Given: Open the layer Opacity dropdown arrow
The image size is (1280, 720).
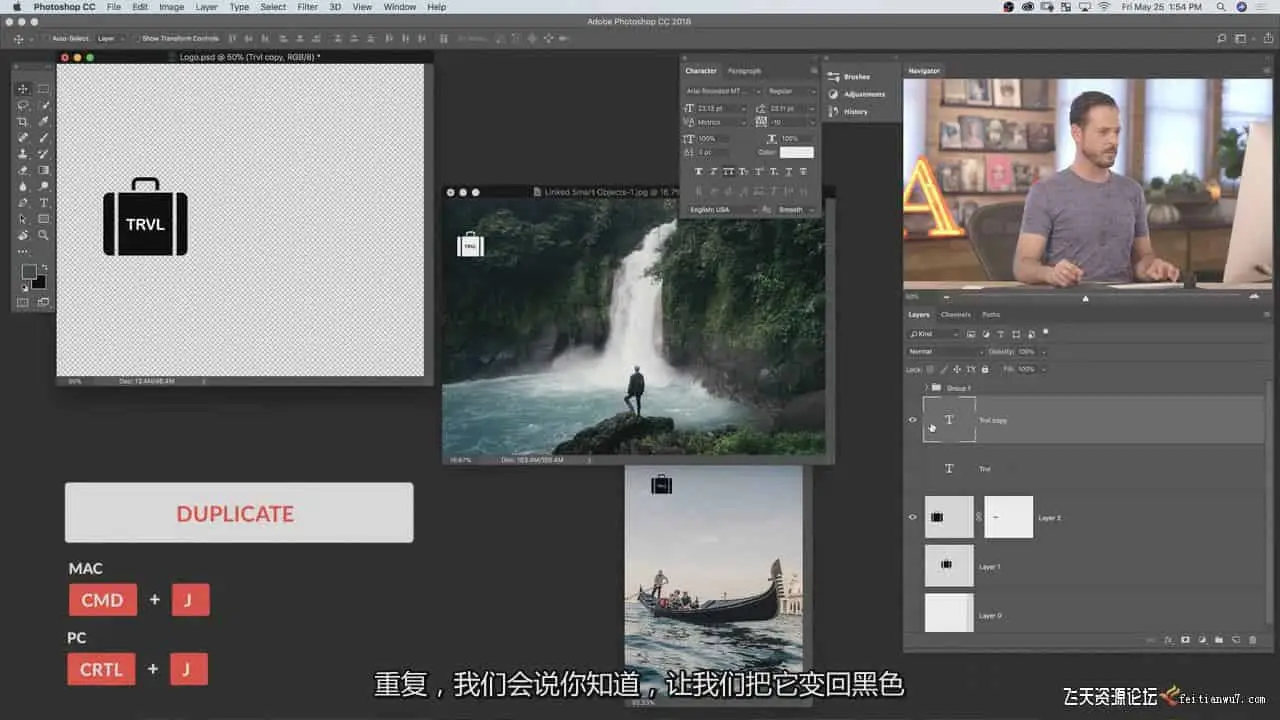Looking at the screenshot, I should click(1043, 352).
